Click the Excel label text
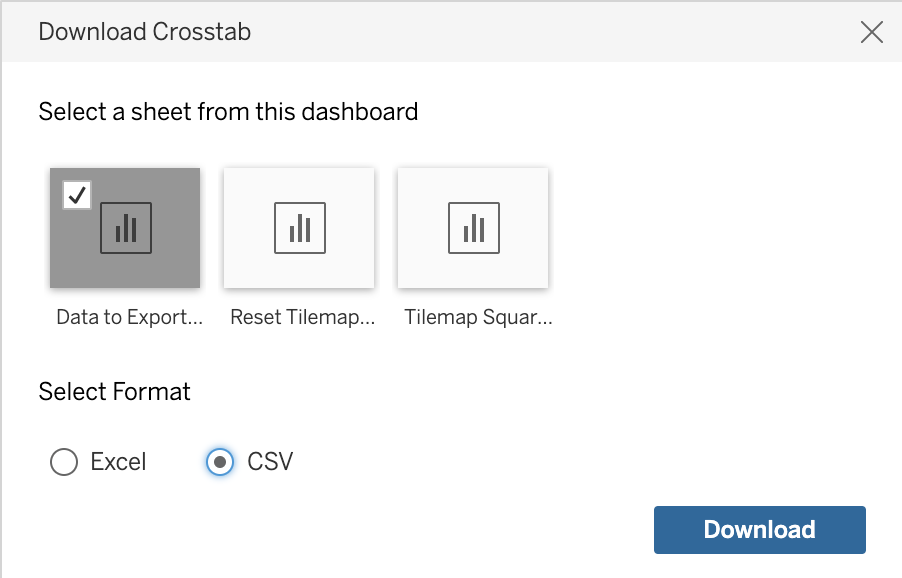902x578 pixels. pos(119,462)
